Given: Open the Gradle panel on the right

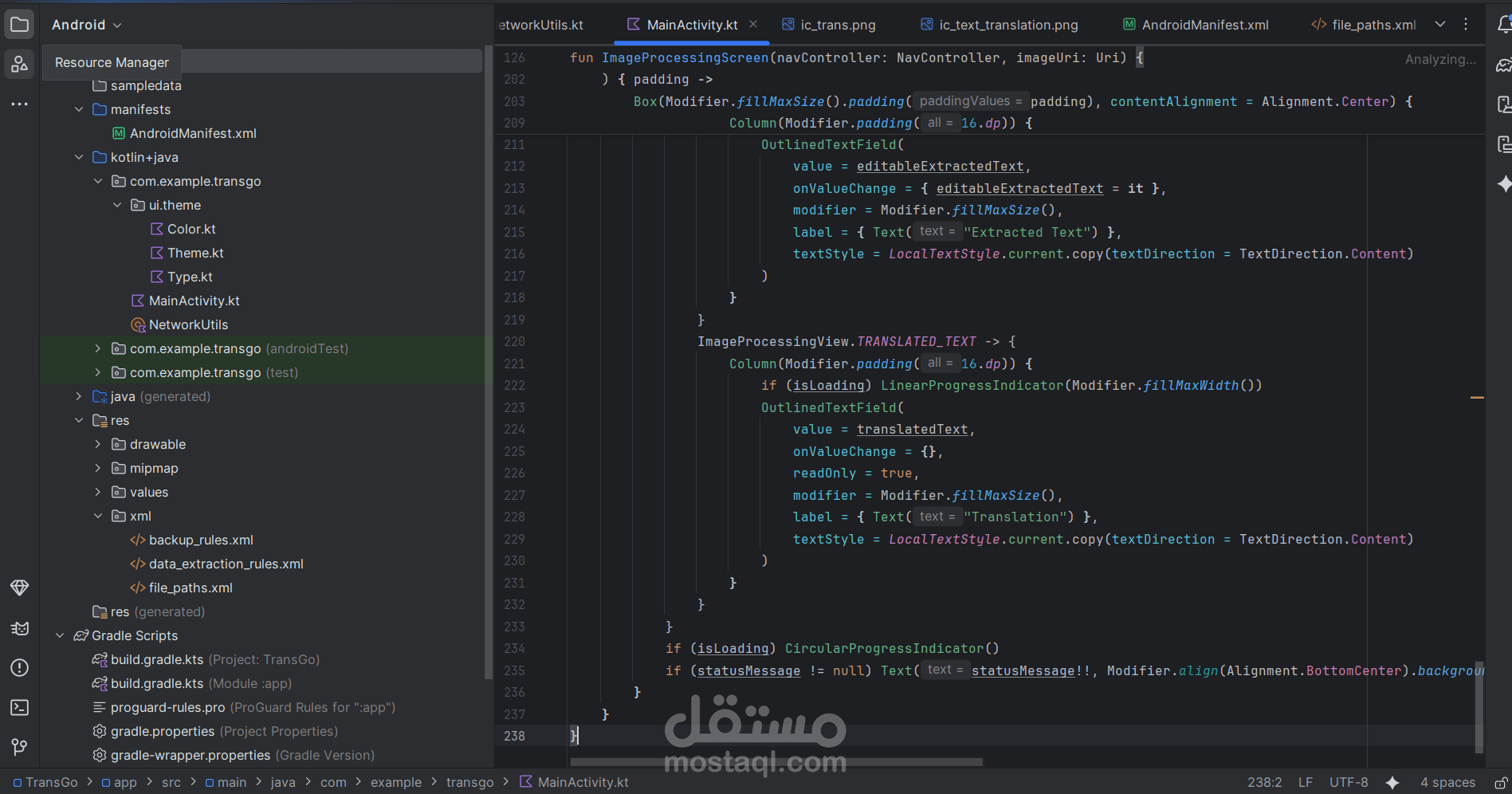Looking at the screenshot, I should pos(1505,65).
